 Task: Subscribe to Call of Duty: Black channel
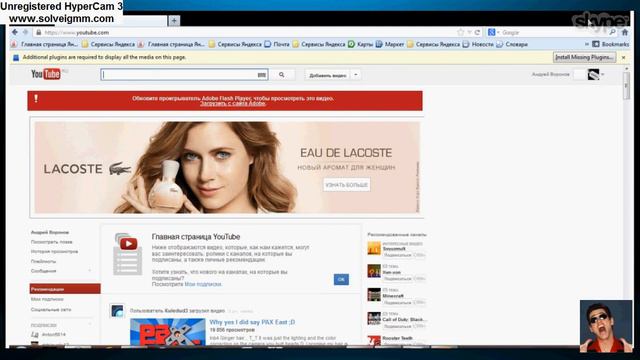[x=398, y=326]
